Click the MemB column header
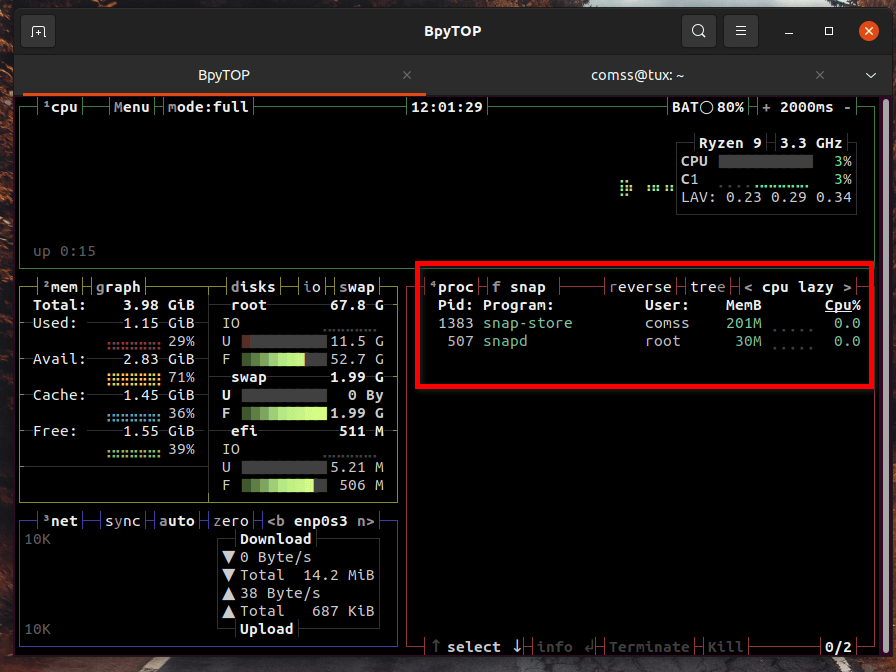Image resolution: width=896 pixels, height=672 pixels. point(743,305)
